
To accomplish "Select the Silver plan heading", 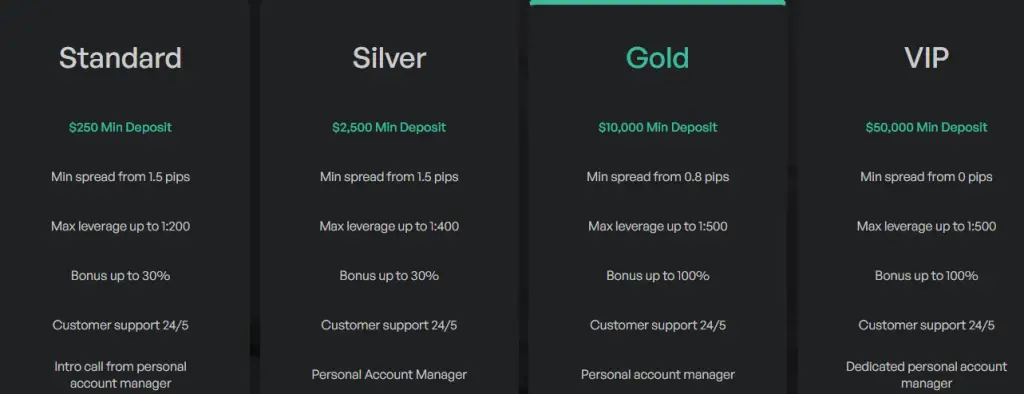I will (x=389, y=58).
